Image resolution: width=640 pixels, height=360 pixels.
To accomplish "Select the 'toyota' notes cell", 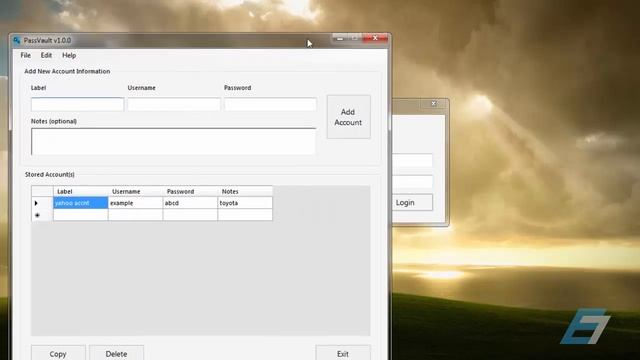I will tap(245, 203).
